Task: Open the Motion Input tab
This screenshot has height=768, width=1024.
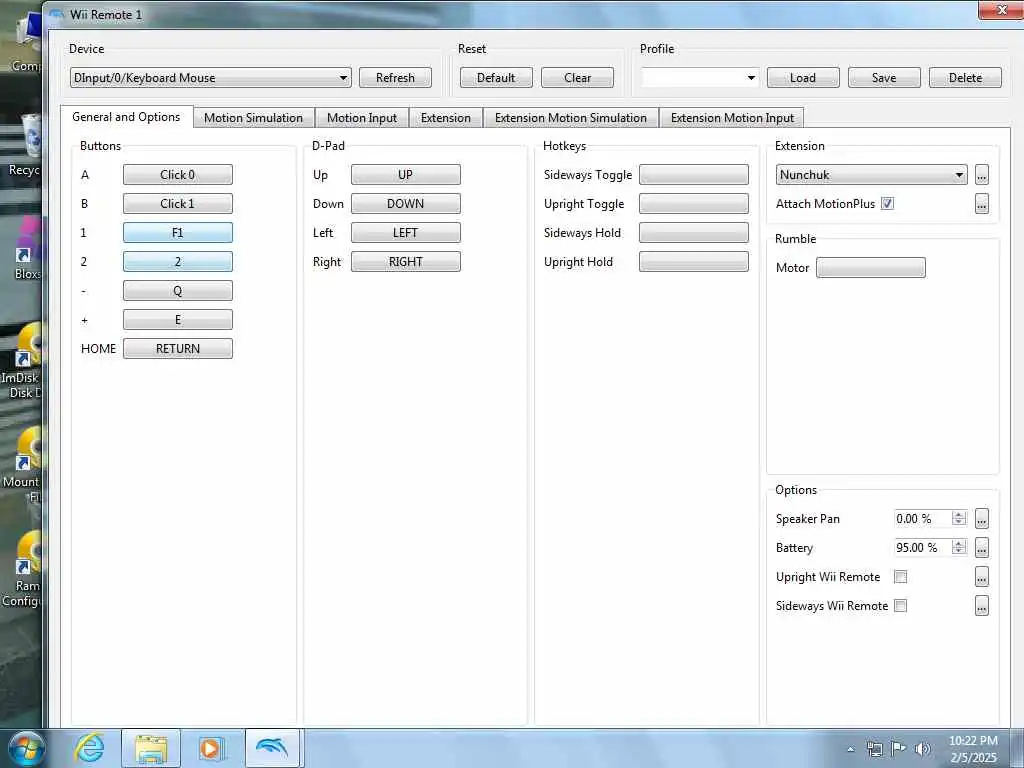Action: click(x=362, y=118)
